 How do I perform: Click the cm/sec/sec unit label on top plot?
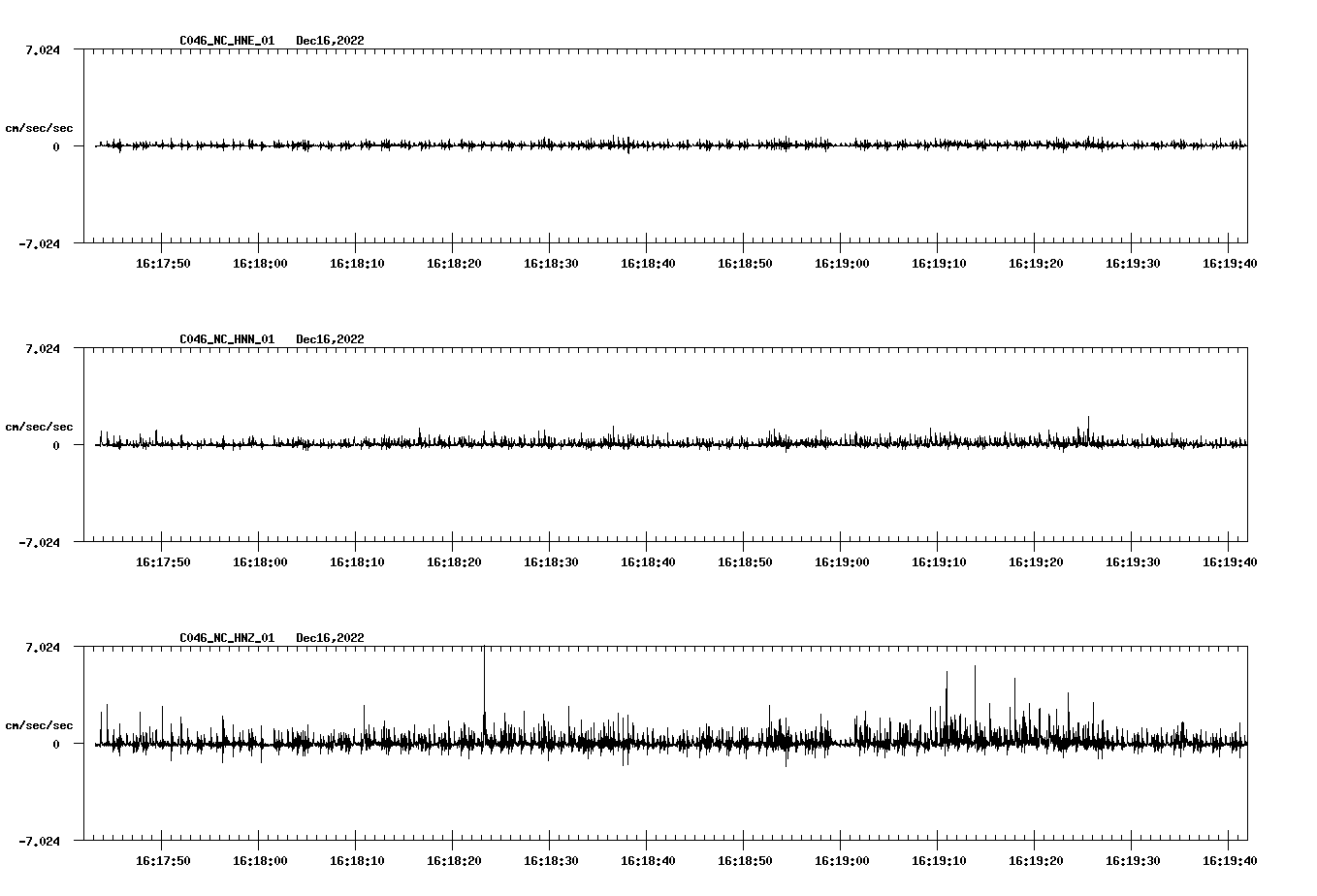coord(40,127)
